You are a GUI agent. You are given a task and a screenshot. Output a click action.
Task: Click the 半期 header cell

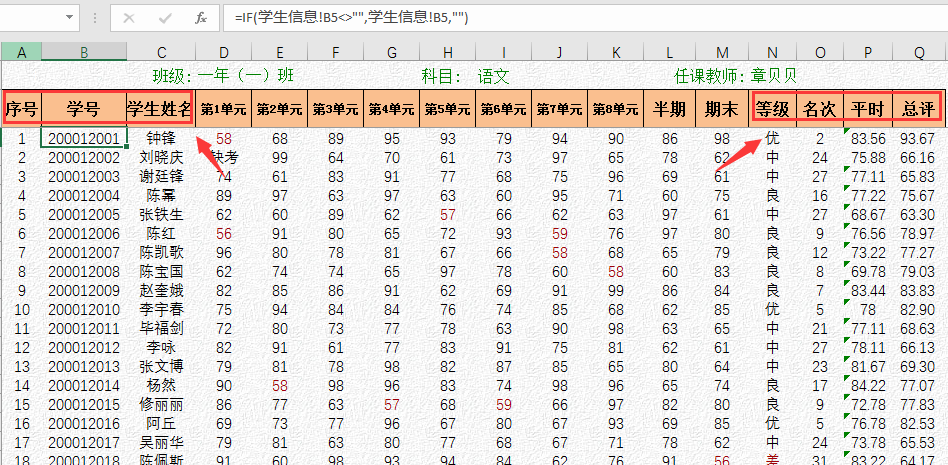coord(669,109)
